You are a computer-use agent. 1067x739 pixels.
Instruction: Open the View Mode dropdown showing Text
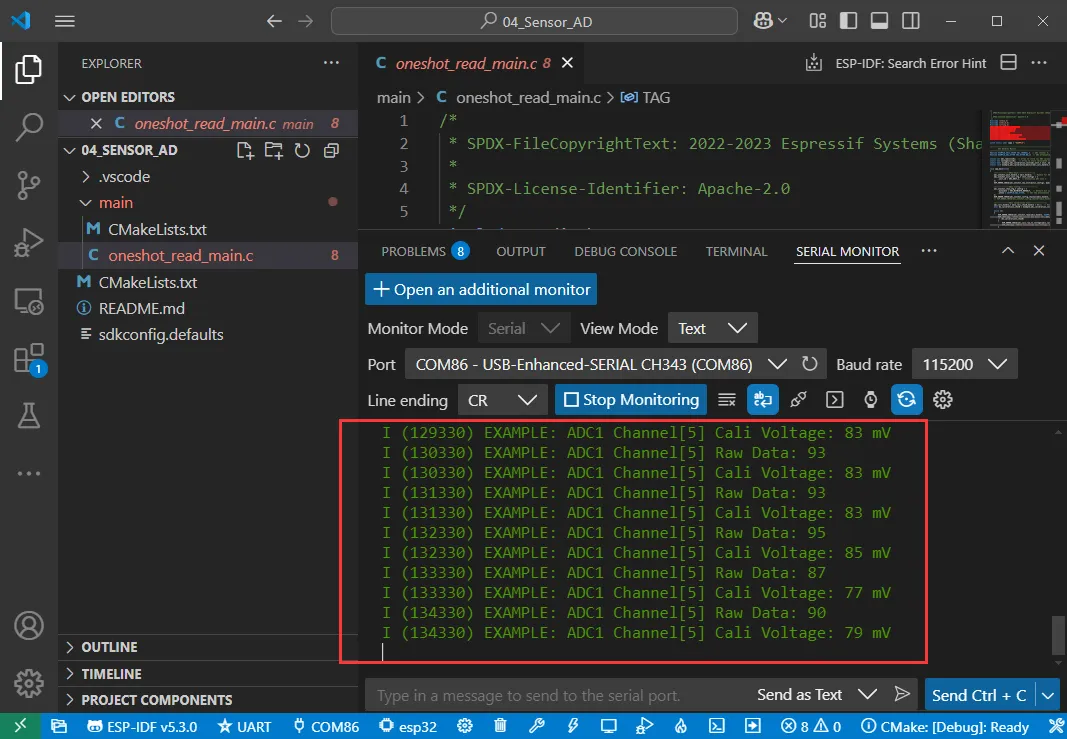712,328
